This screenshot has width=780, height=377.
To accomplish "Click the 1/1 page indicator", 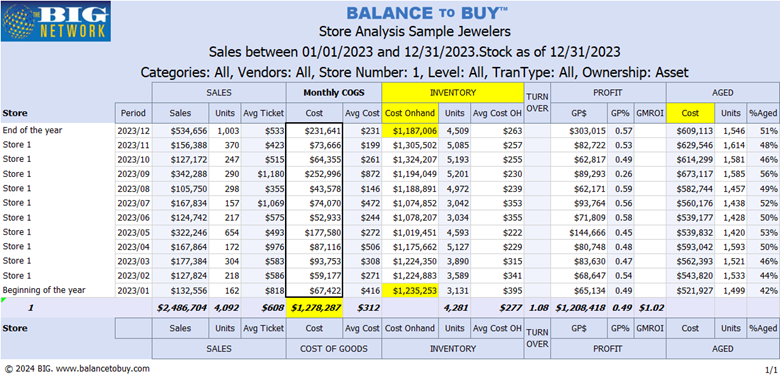I will pyautogui.click(x=771, y=370).
